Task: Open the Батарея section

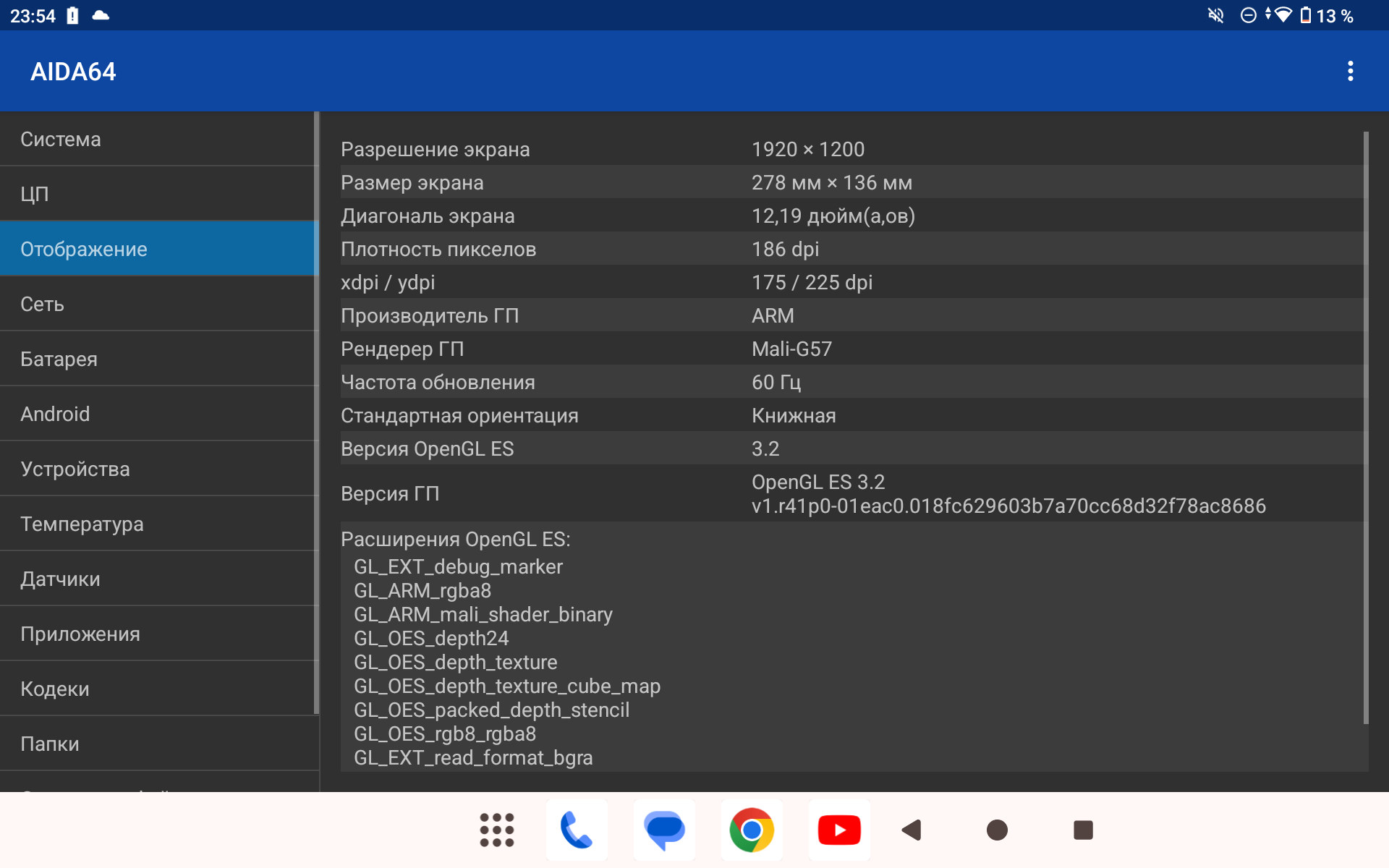Action: [159, 359]
